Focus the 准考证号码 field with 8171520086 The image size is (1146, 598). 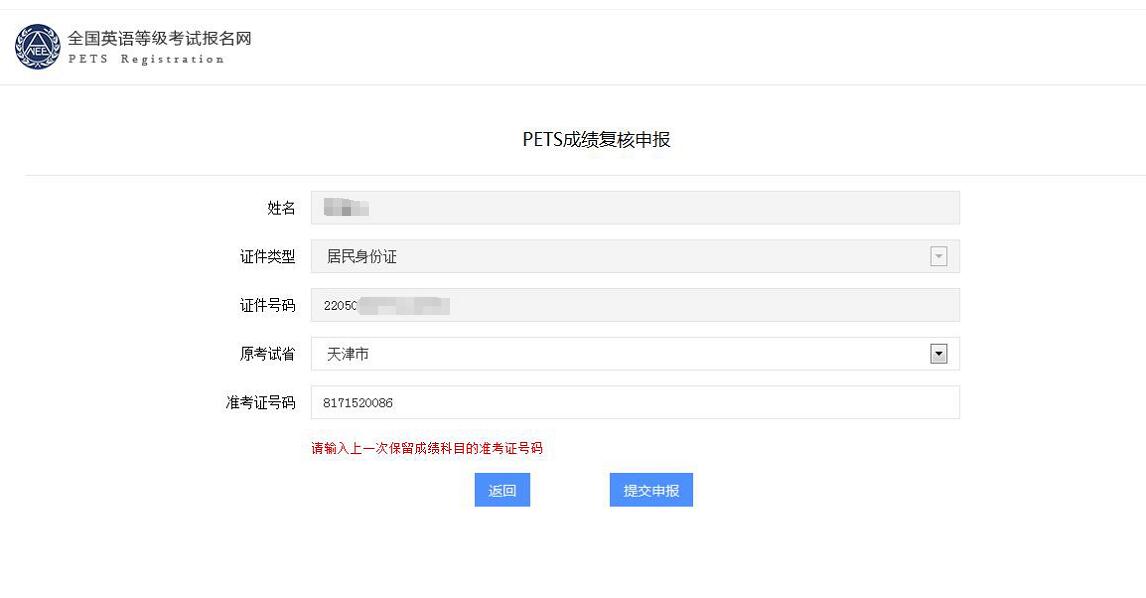tap(635, 402)
